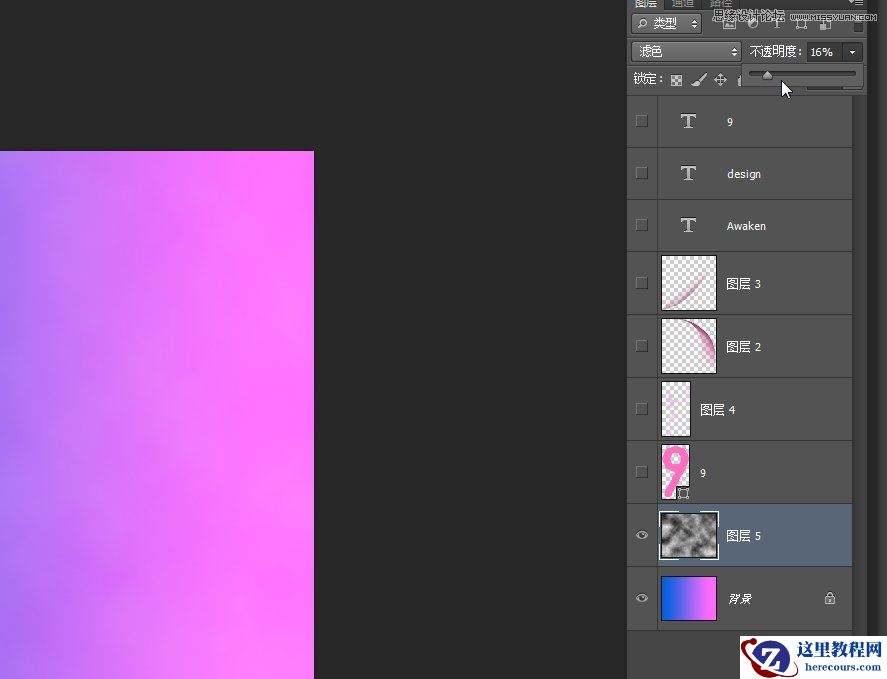The height and width of the screenshot is (679, 887).
Task: Open the blend mode dropdown showing 滤色
Action: pos(686,51)
